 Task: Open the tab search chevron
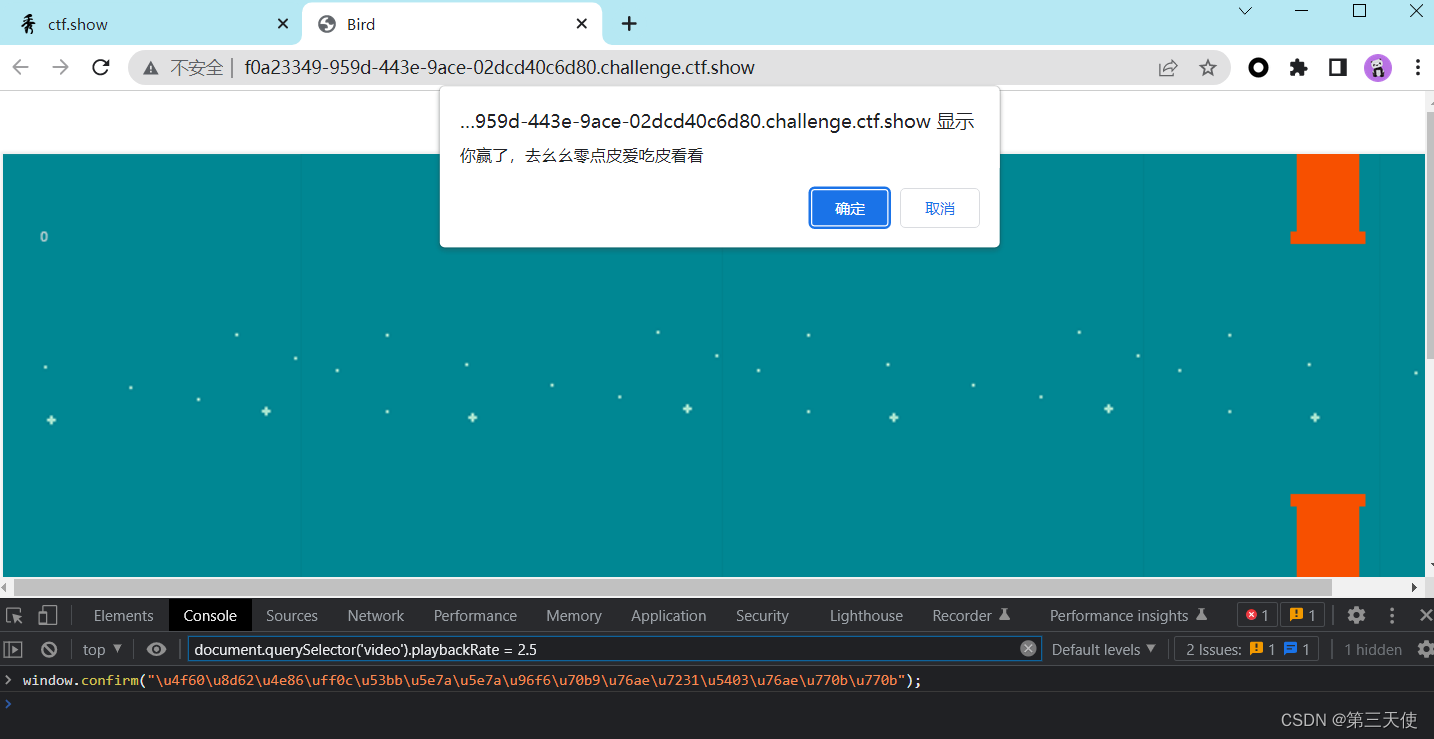[1245, 11]
